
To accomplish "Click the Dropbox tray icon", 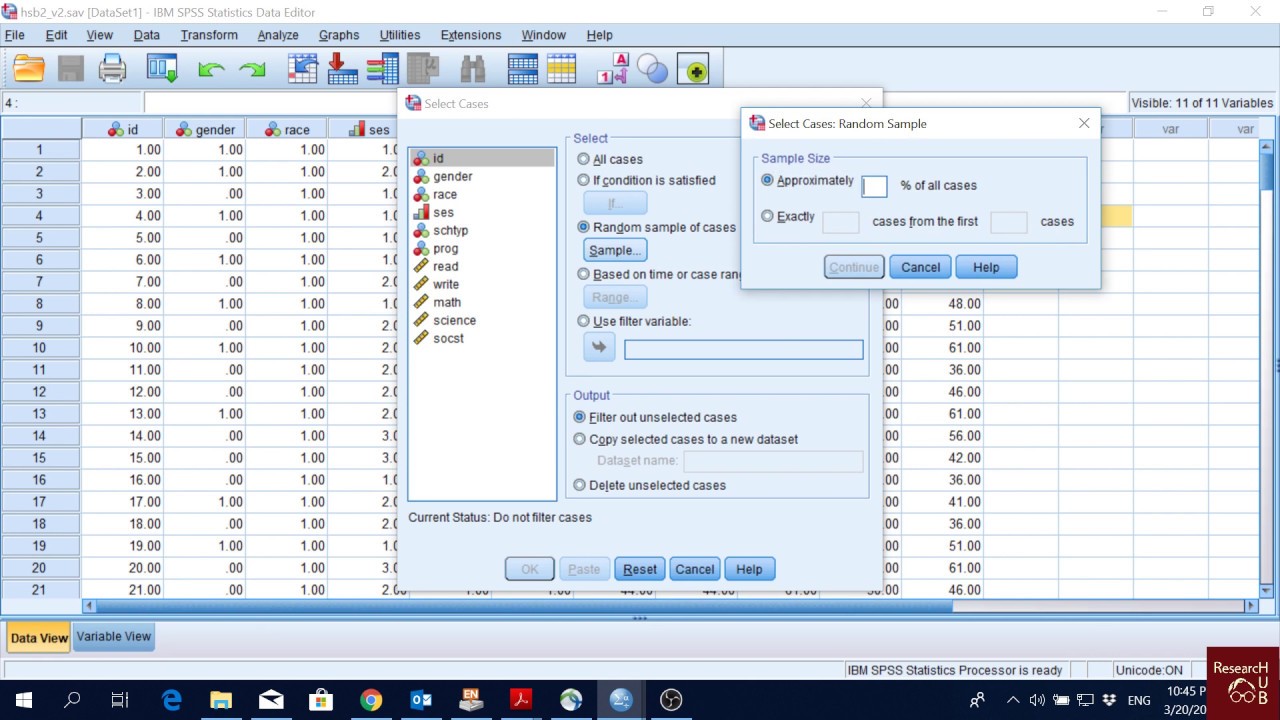I will 1109,700.
